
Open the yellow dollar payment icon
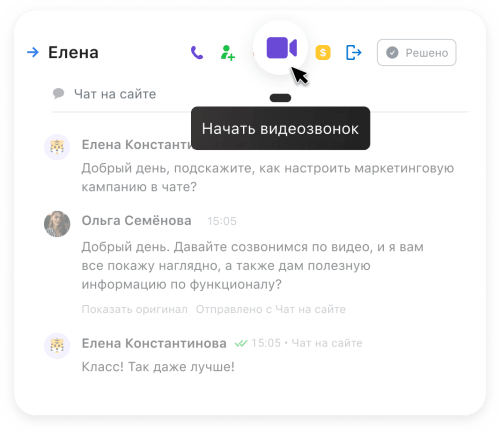[323, 53]
